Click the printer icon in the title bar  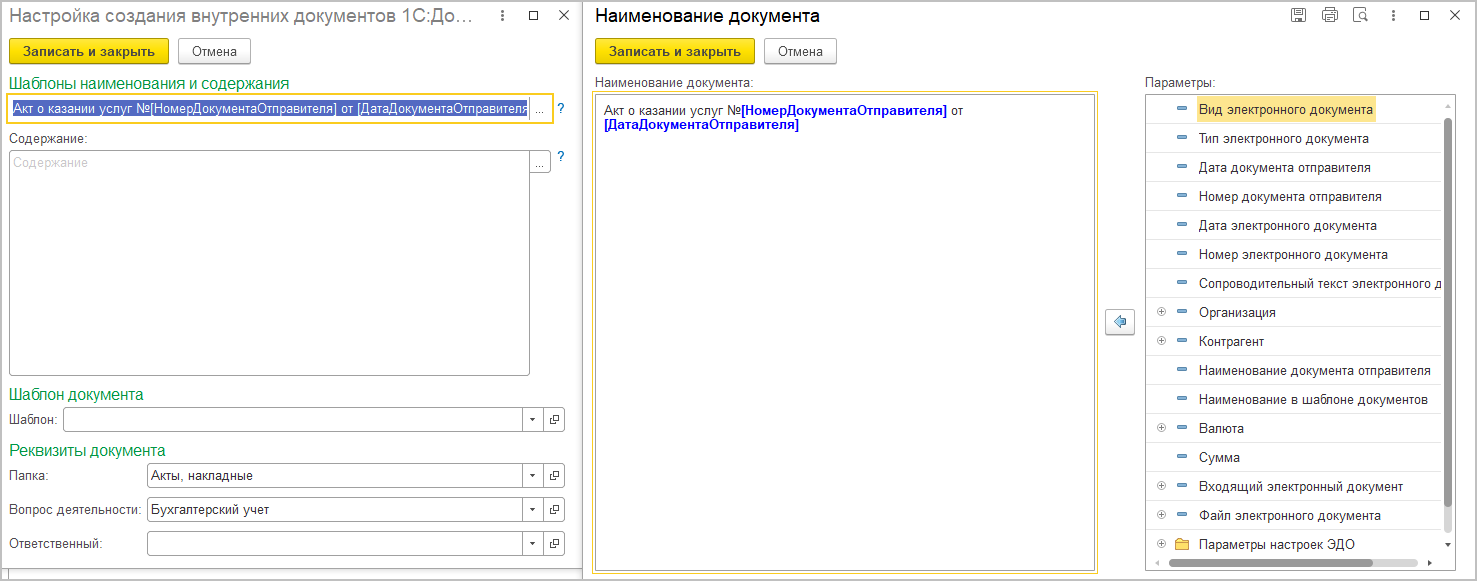1329,15
